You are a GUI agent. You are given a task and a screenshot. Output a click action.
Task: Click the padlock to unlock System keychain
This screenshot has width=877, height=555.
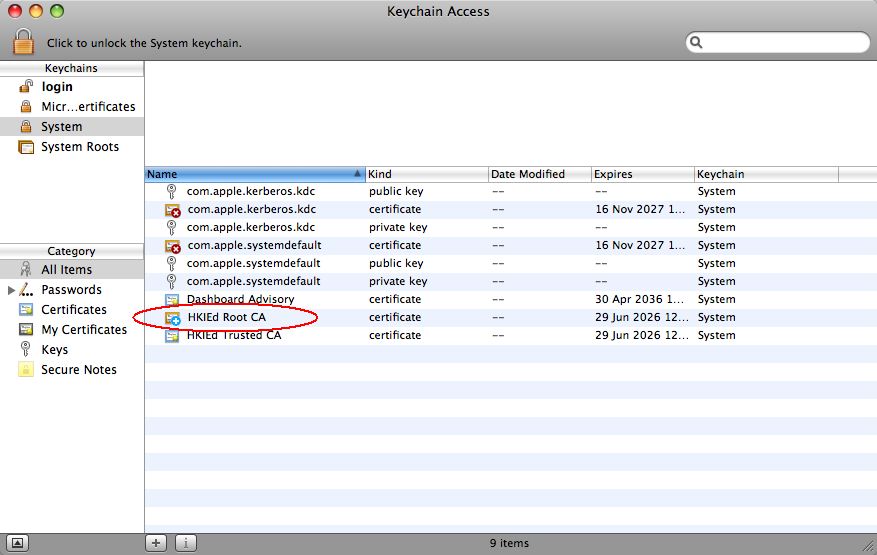(x=23, y=42)
